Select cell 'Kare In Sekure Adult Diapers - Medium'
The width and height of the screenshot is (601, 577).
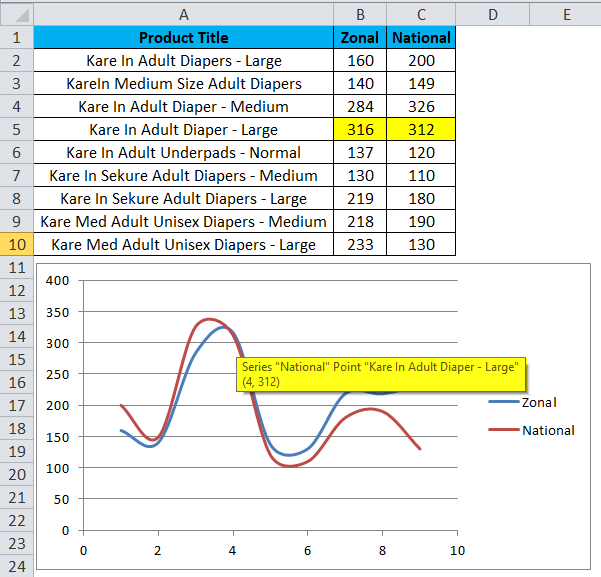pyautogui.click(x=184, y=176)
